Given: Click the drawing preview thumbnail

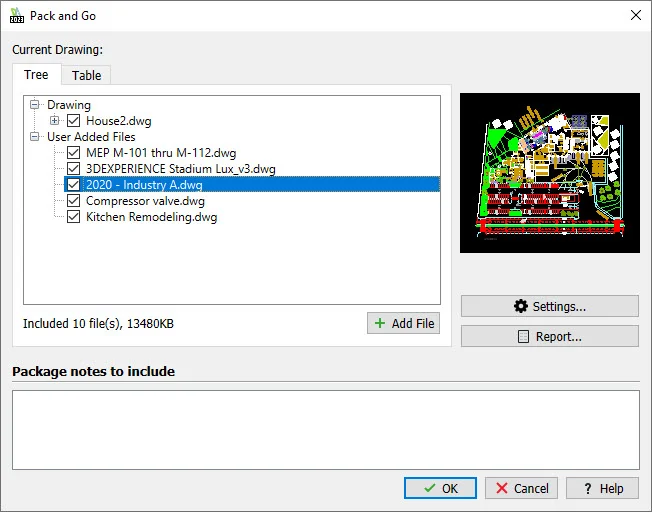Looking at the screenshot, I should (549, 173).
